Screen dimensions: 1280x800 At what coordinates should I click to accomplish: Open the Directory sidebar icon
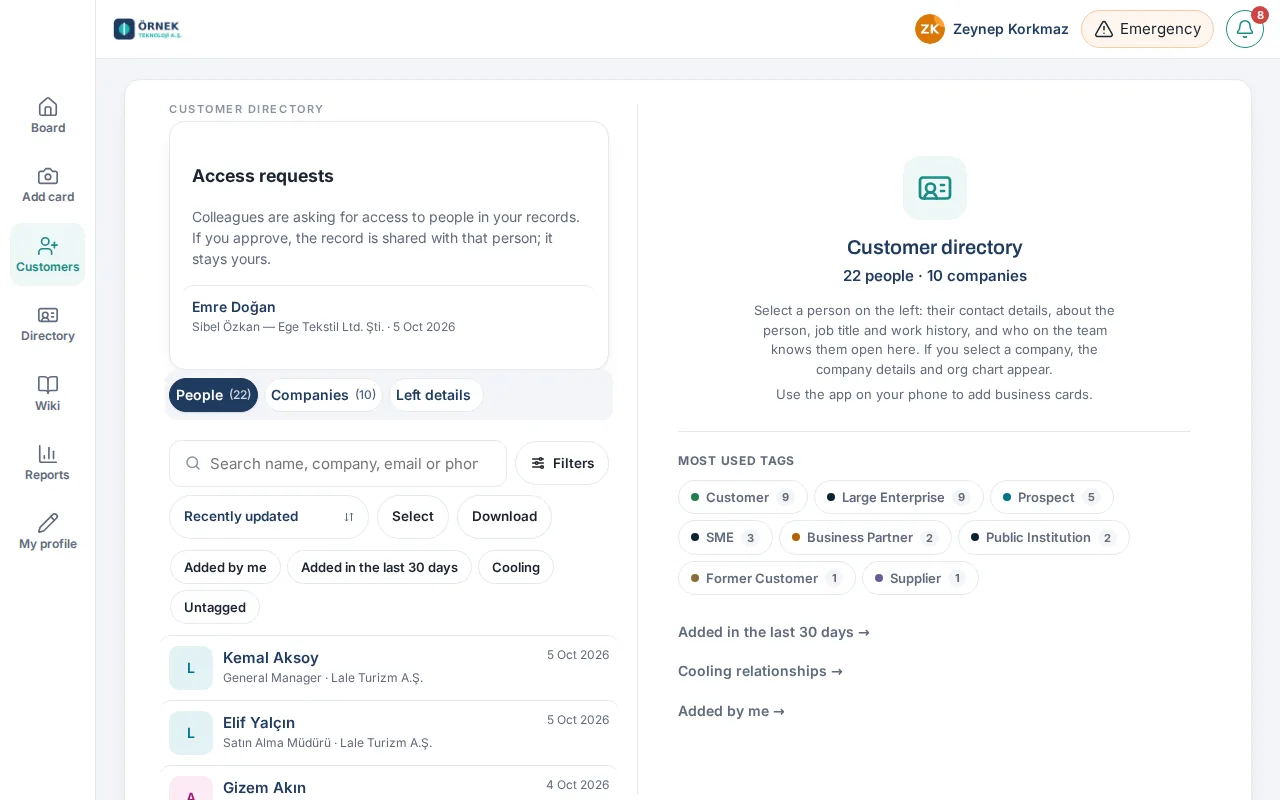(x=48, y=315)
